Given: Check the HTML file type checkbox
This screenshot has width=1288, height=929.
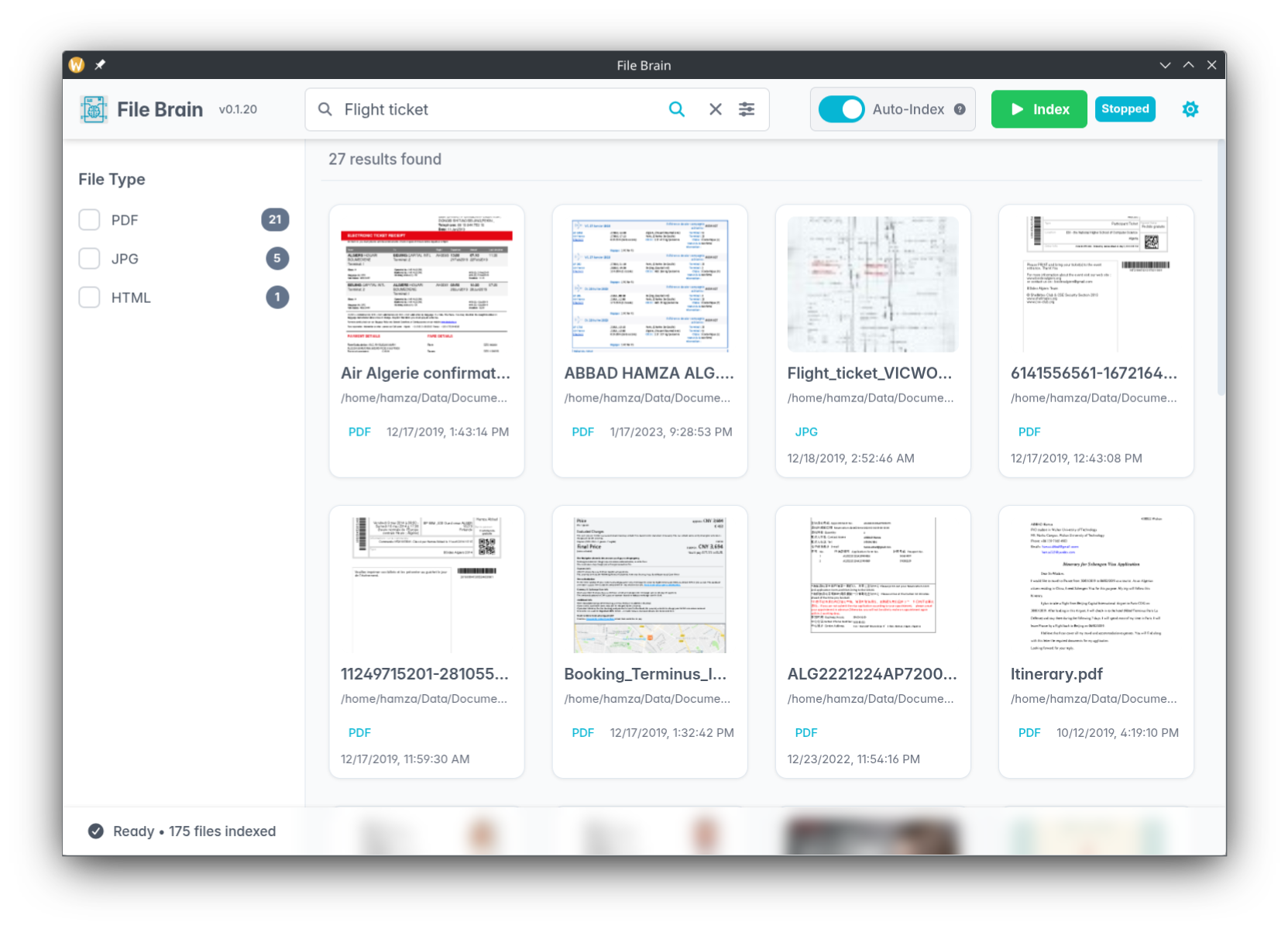Looking at the screenshot, I should tap(88, 297).
